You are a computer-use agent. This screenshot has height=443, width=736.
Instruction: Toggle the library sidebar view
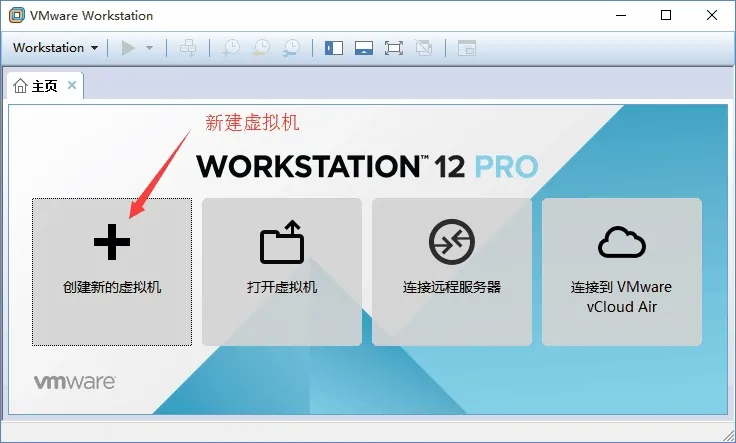[334, 48]
